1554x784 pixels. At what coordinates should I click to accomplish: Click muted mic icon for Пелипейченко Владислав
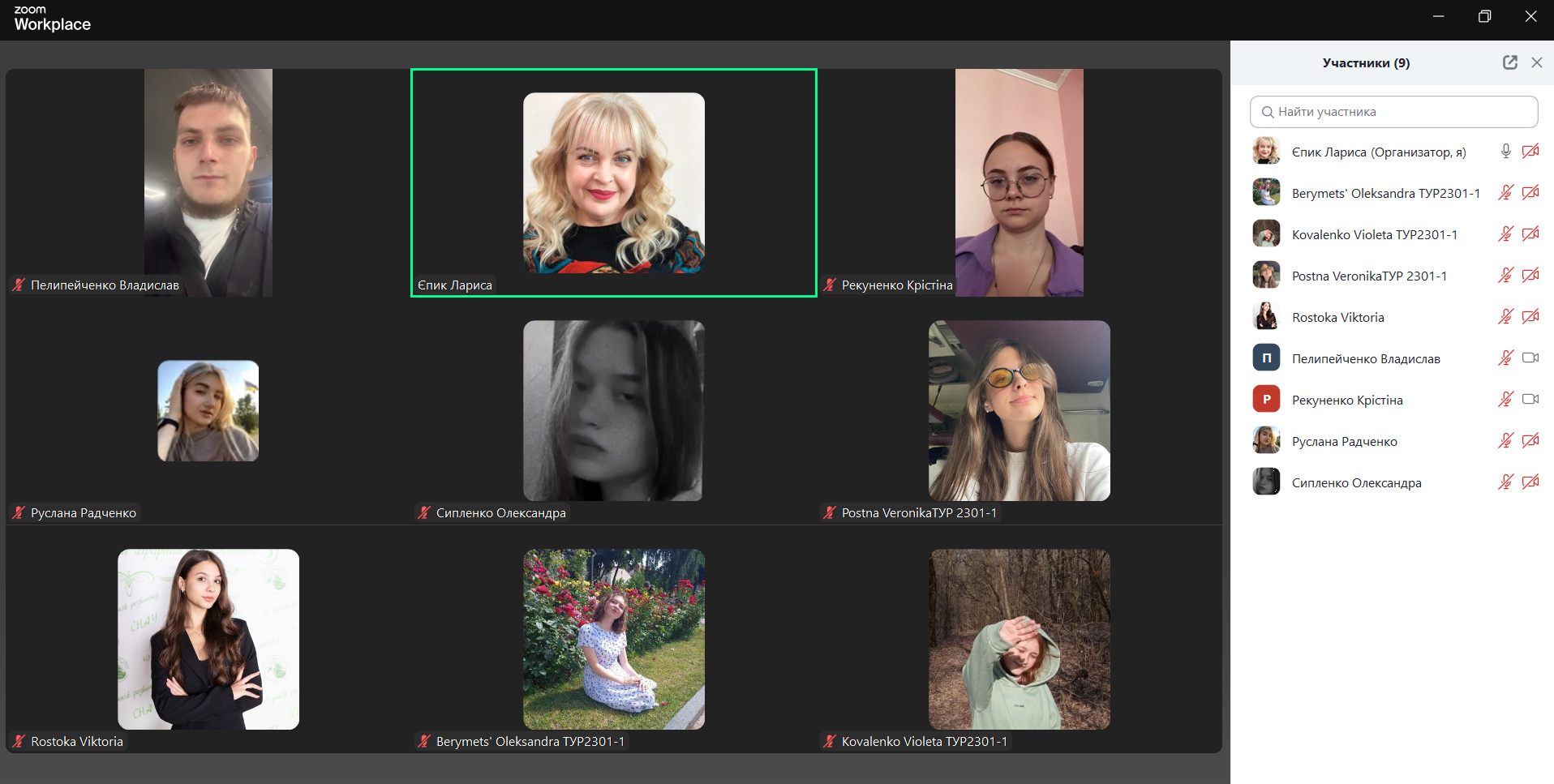tap(1505, 358)
